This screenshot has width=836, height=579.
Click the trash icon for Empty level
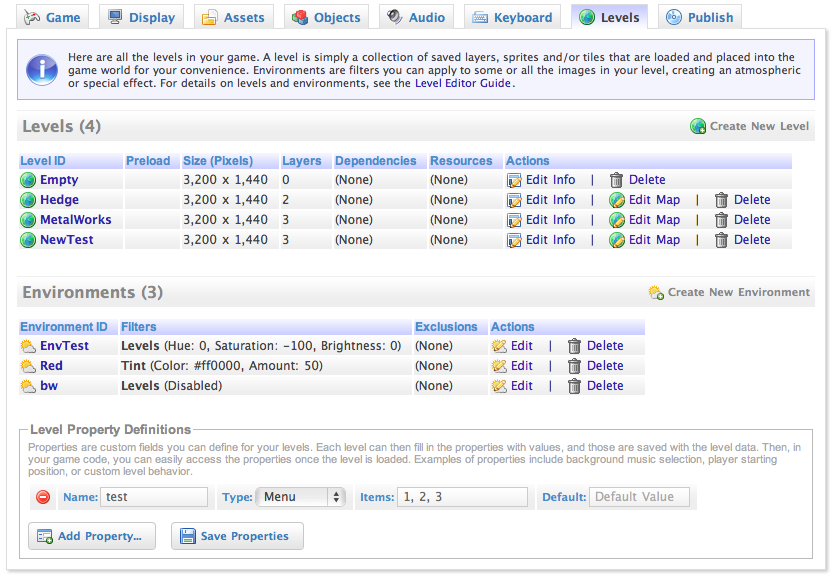[617, 180]
